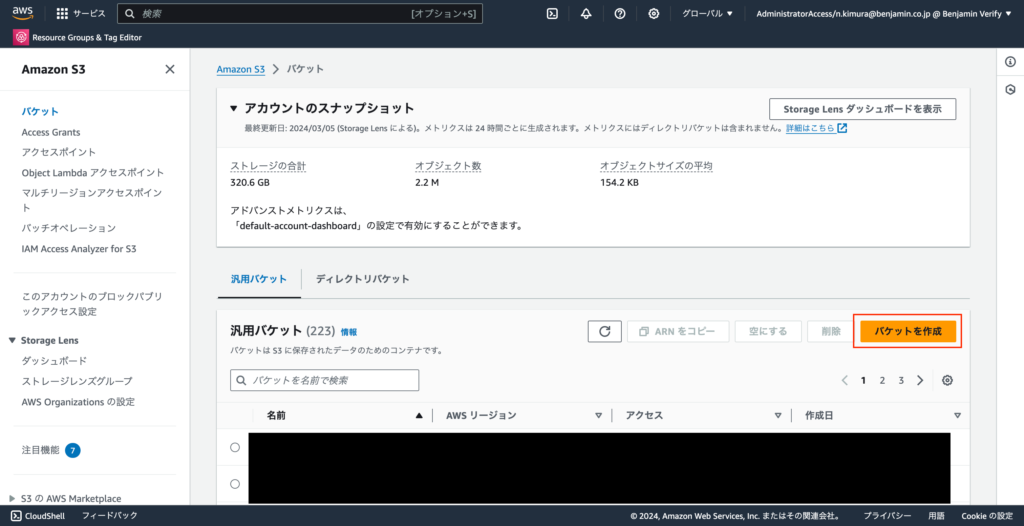Click the ストレージの合計 metric label

coord(268,166)
